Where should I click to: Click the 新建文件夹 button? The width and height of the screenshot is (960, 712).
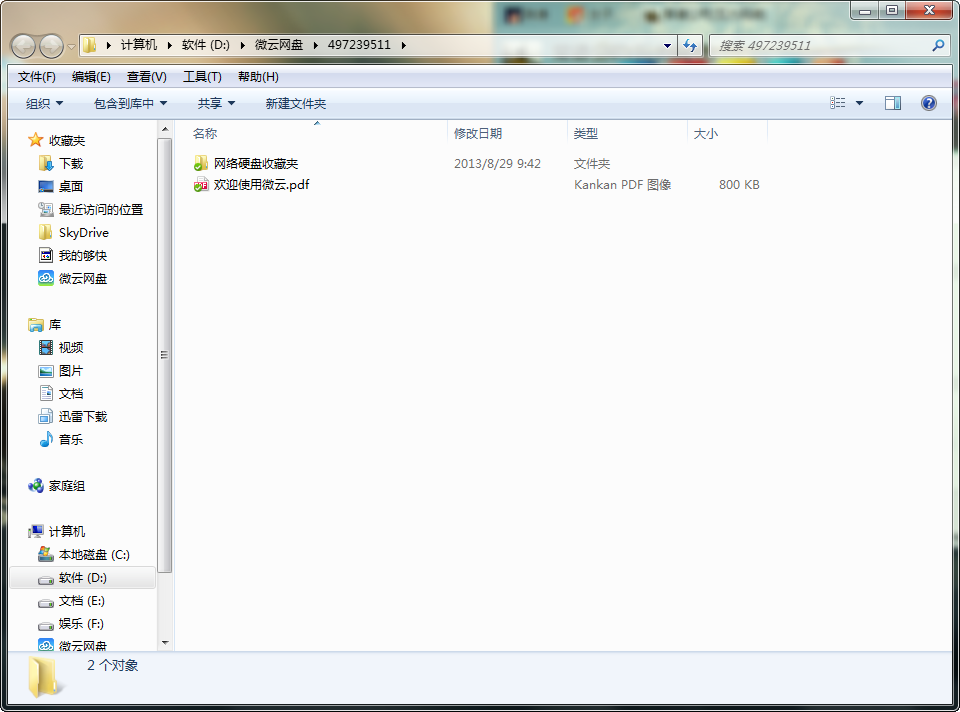295,104
